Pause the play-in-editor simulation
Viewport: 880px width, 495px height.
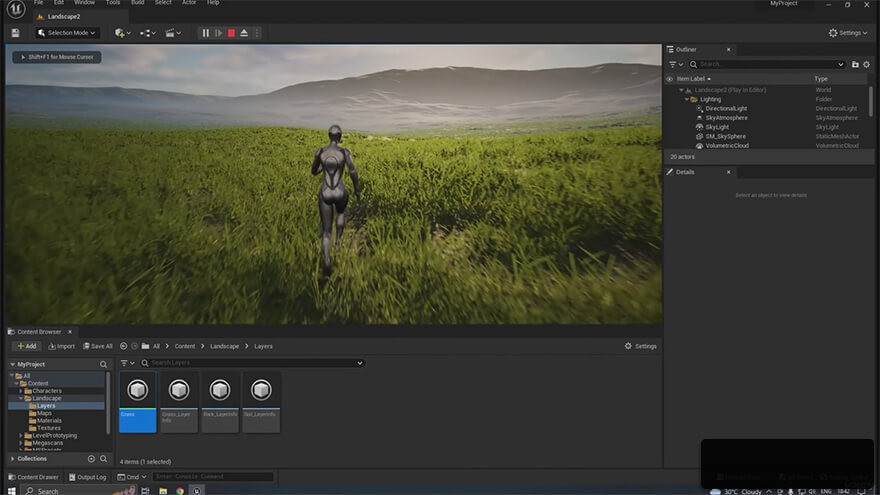[206, 33]
